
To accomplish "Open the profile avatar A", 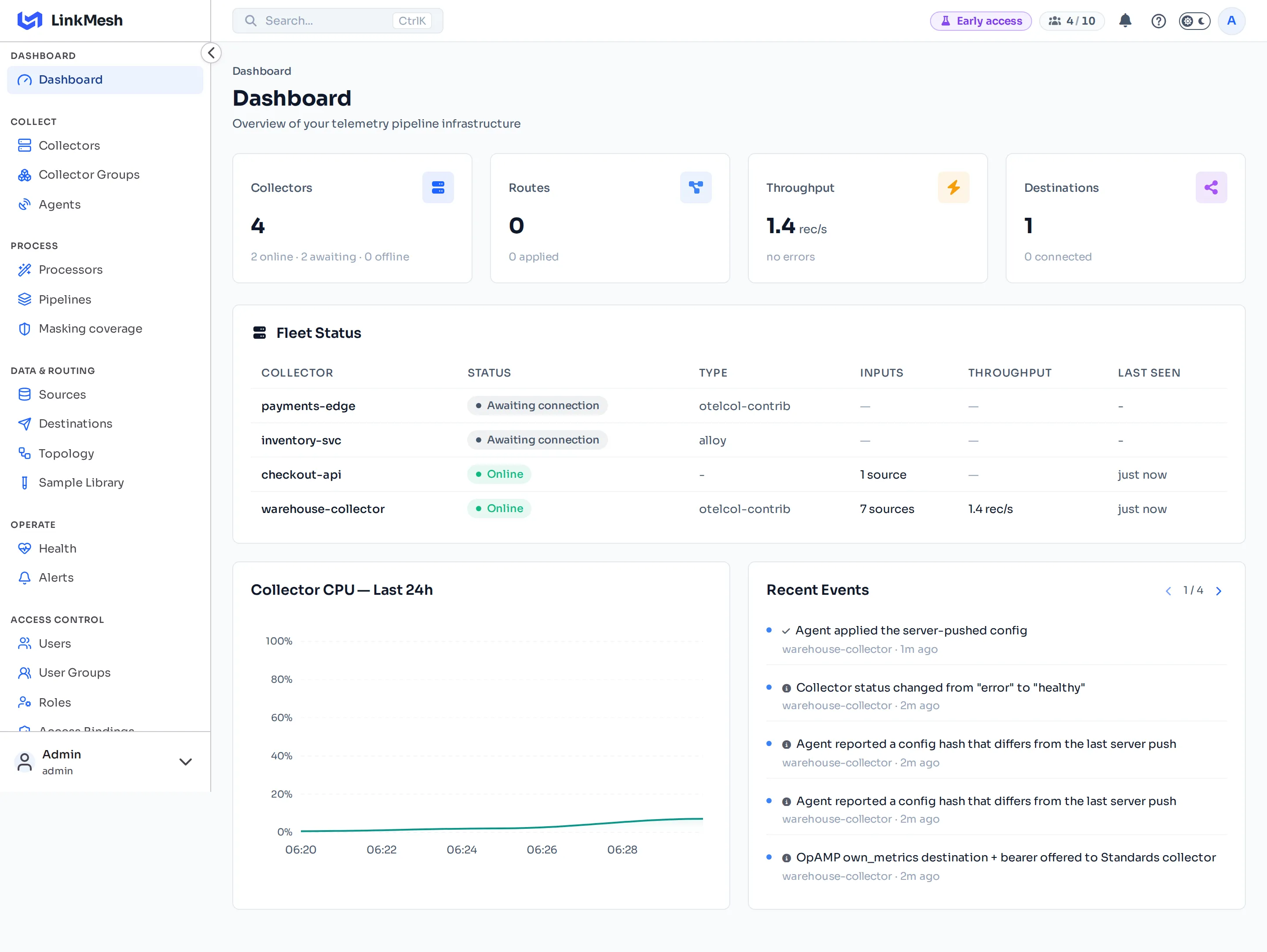I will coord(1231,21).
